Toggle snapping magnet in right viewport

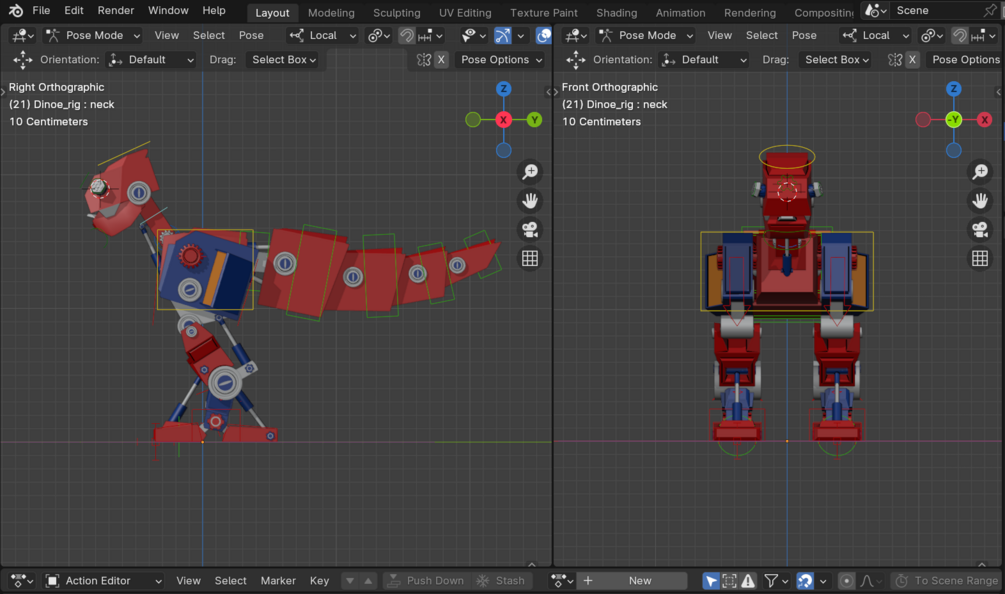click(959, 35)
